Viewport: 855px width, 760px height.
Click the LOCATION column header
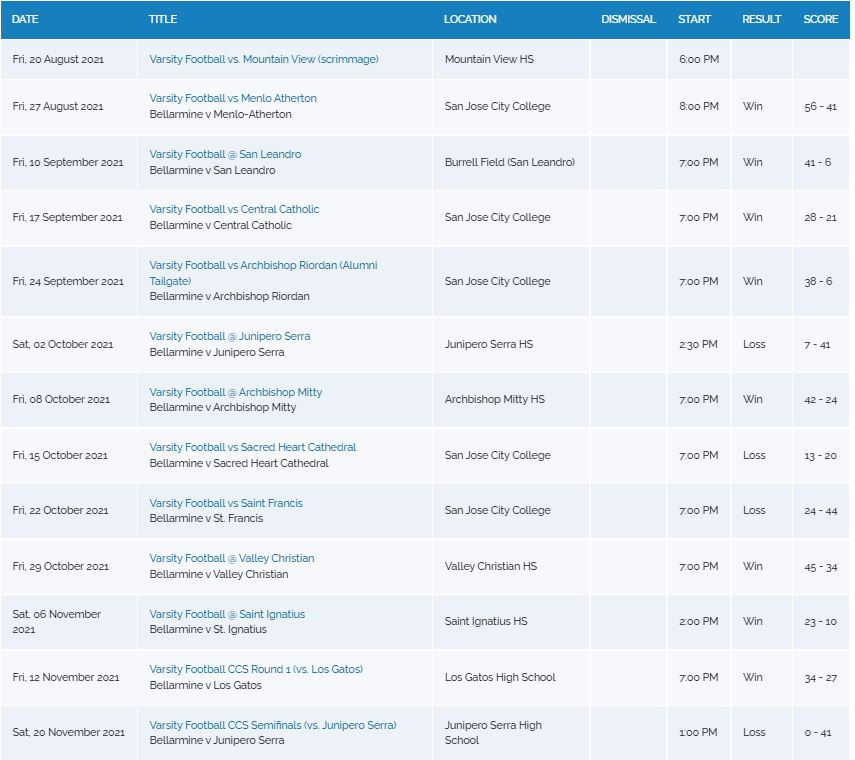point(470,19)
